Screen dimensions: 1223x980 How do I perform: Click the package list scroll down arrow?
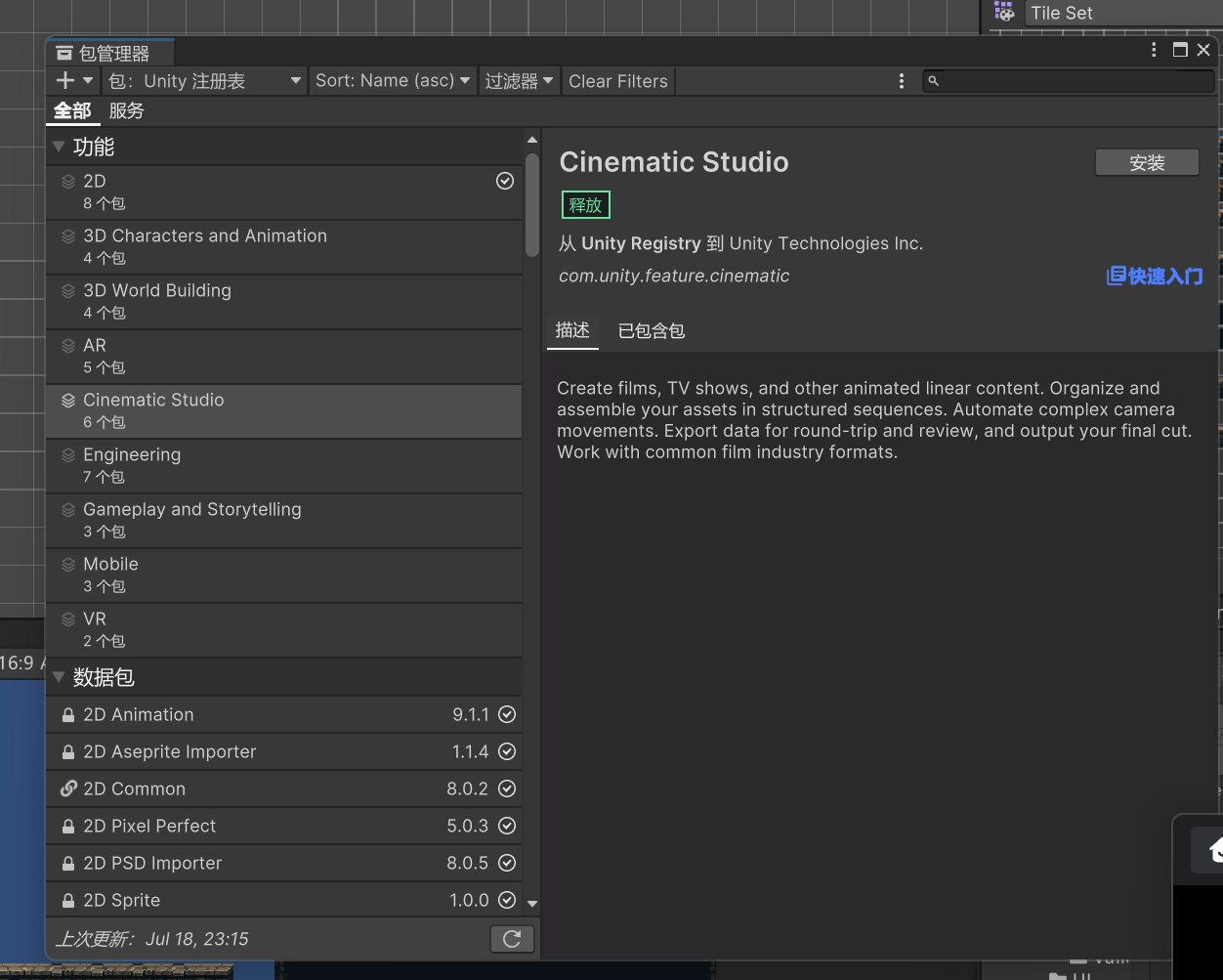click(532, 905)
